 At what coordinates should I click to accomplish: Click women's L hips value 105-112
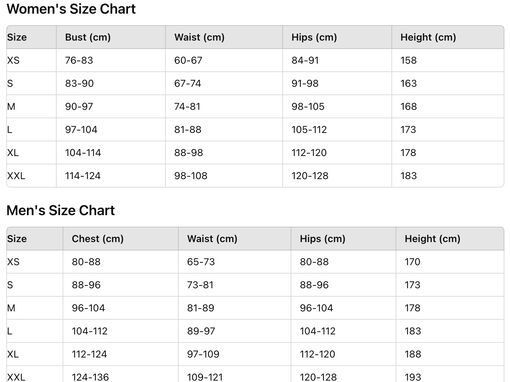(309, 130)
